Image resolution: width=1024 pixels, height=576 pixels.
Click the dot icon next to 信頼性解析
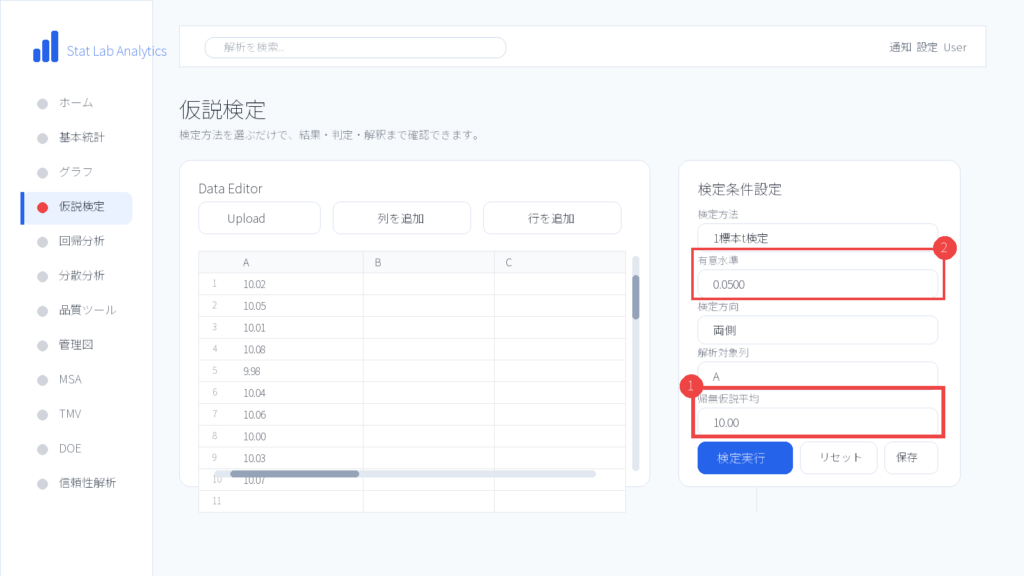[x=42, y=484]
